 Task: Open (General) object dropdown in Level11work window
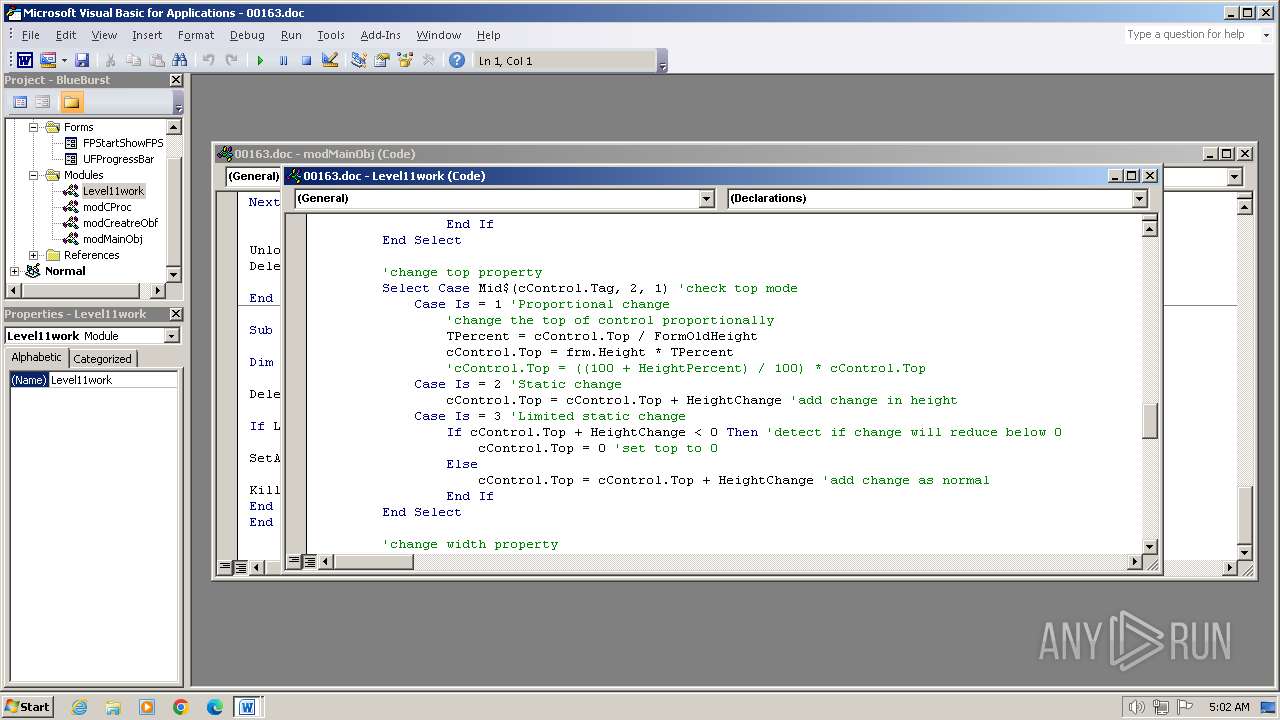pyautogui.click(x=706, y=199)
